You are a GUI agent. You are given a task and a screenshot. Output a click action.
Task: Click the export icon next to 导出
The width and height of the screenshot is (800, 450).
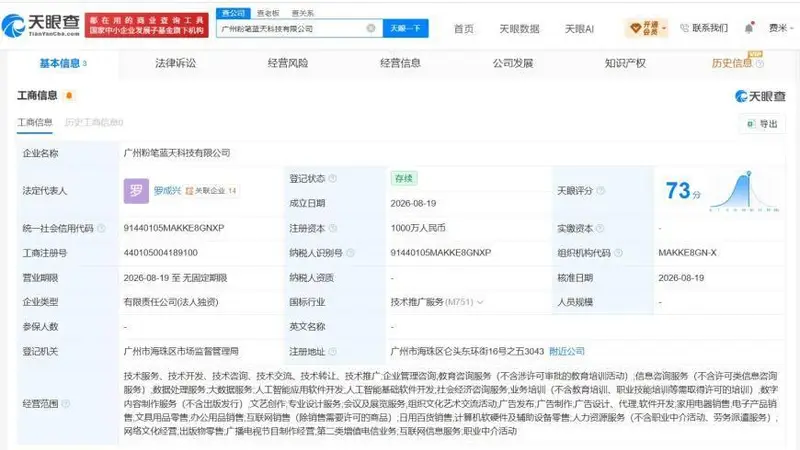coord(751,124)
